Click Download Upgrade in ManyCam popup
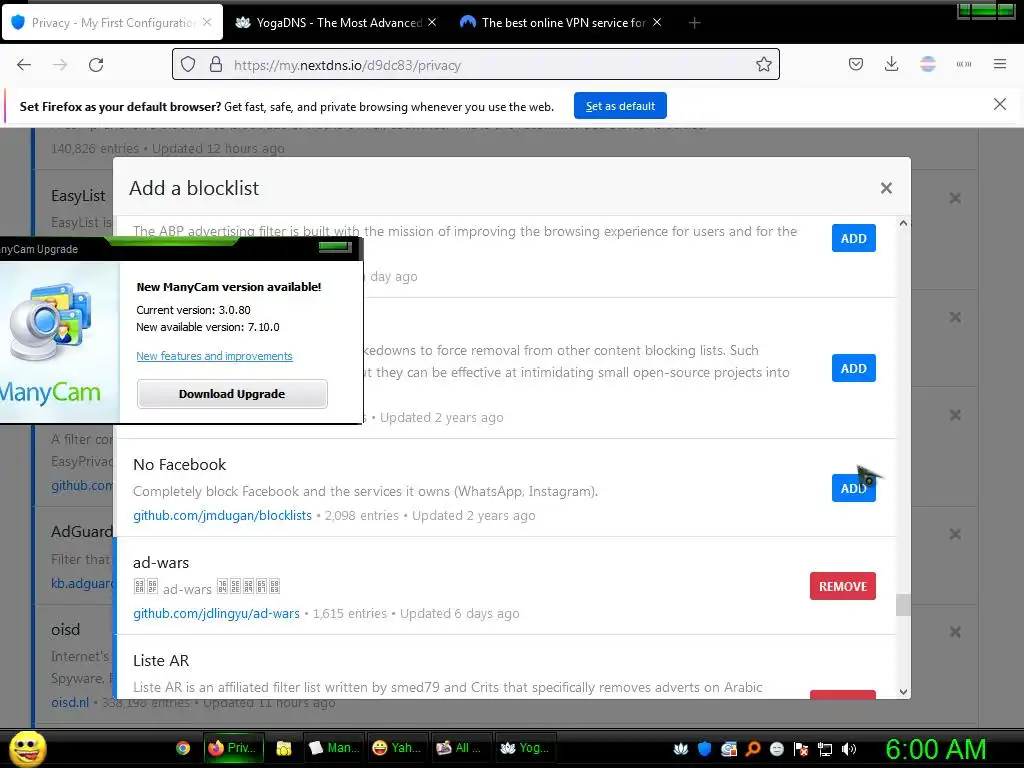 tap(232, 394)
